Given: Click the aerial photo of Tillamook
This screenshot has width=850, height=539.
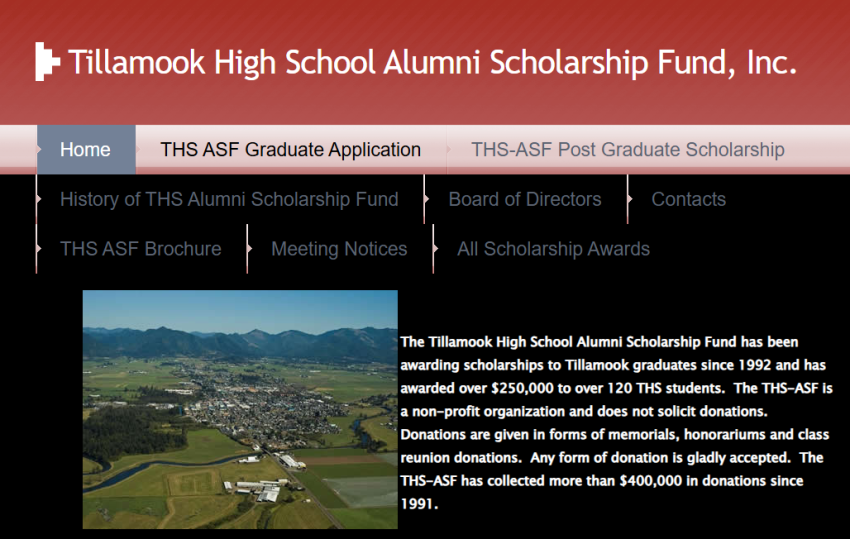Looking at the screenshot, I should (x=240, y=409).
